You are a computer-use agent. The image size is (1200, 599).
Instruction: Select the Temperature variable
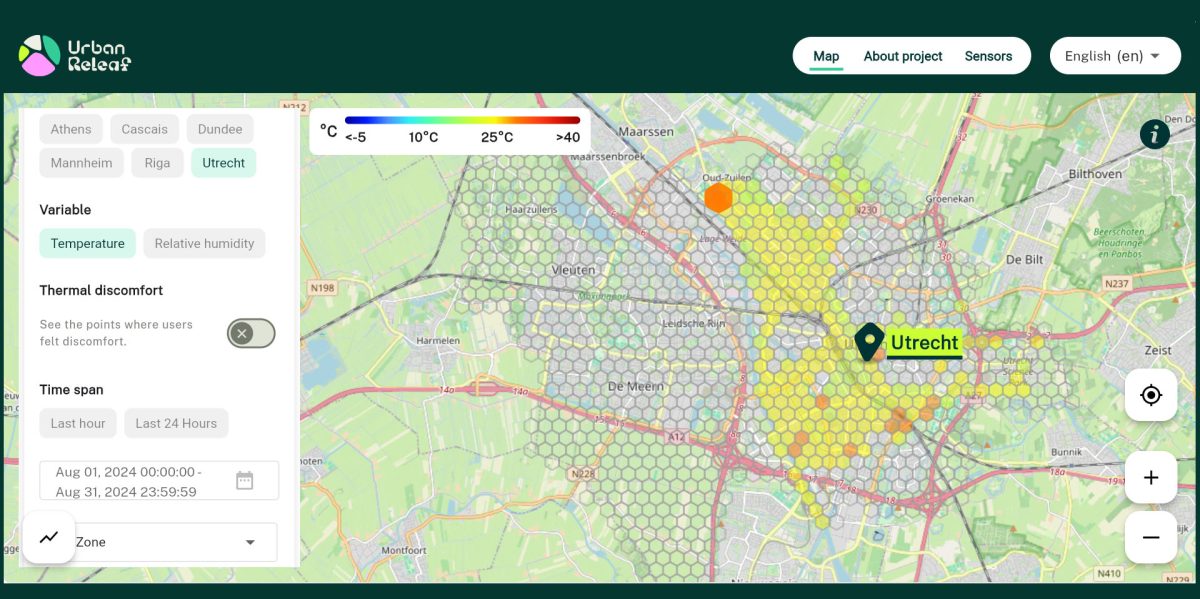pos(88,243)
